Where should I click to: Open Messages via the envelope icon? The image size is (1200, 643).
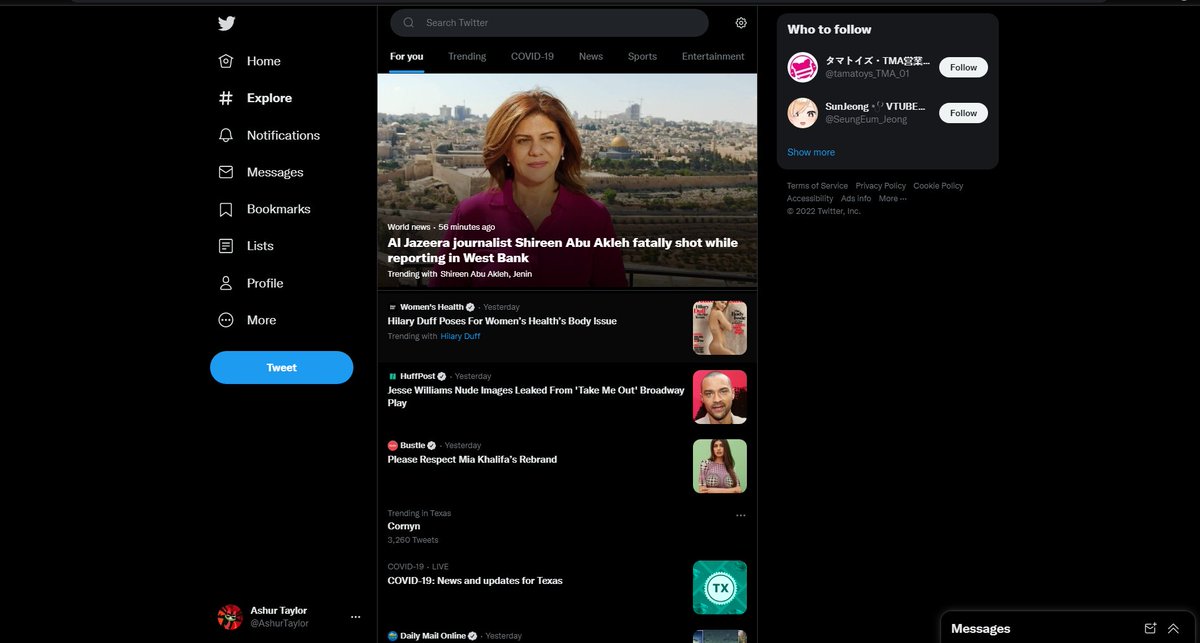coord(226,172)
